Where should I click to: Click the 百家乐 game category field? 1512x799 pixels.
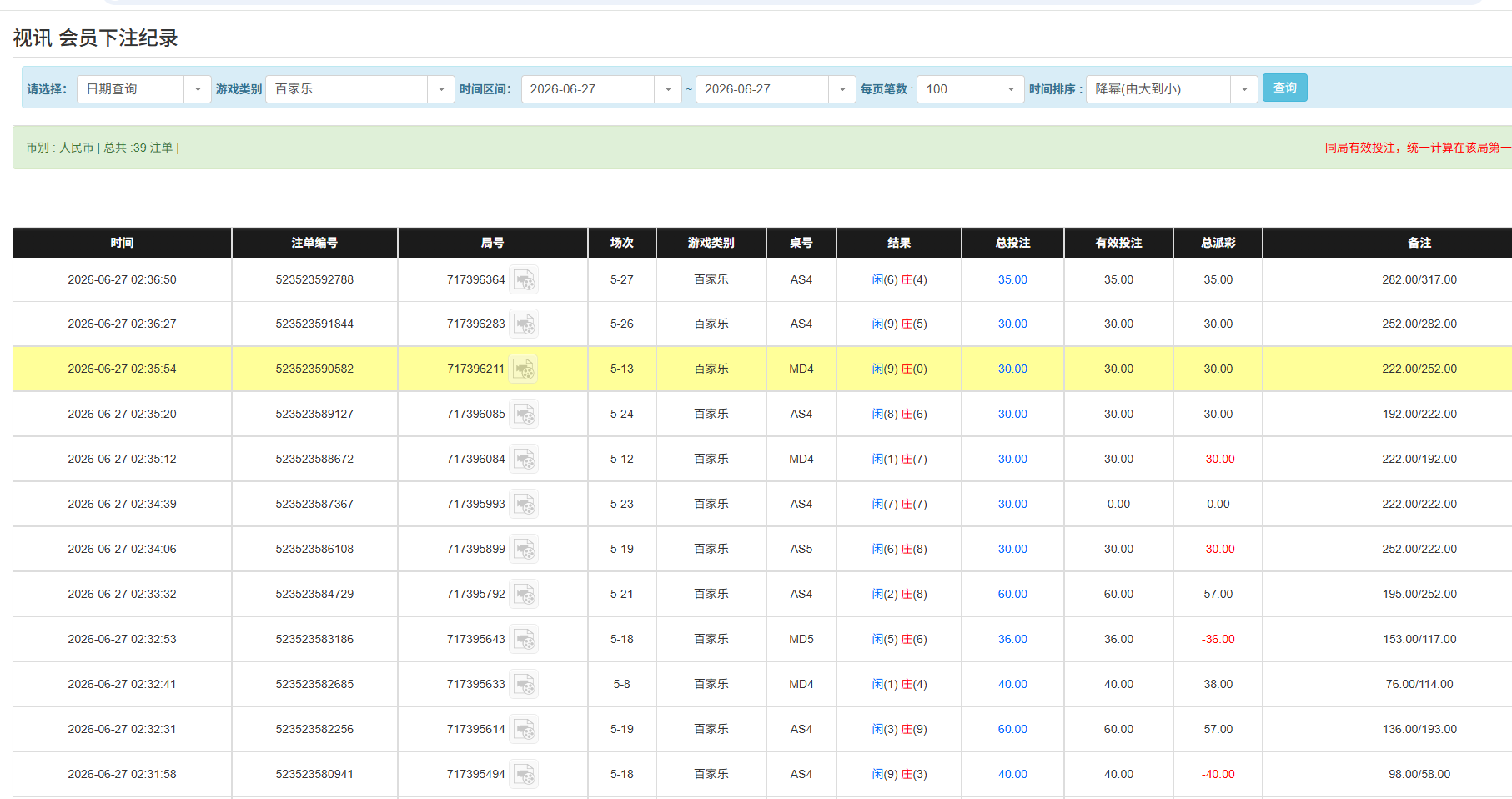click(x=347, y=89)
